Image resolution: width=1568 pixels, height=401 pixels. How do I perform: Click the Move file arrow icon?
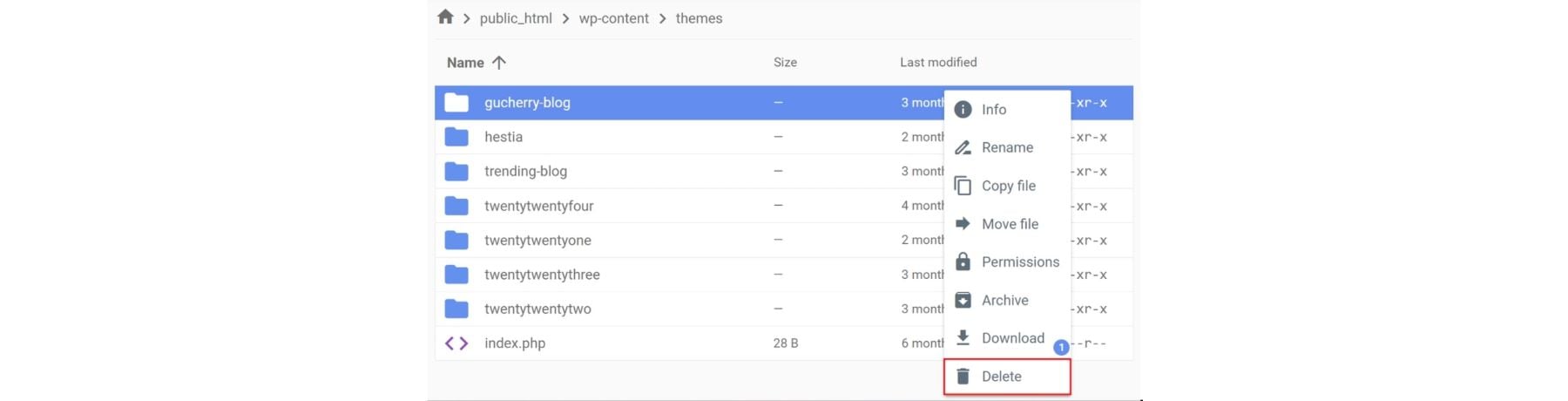pyautogui.click(x=963, y=224)
